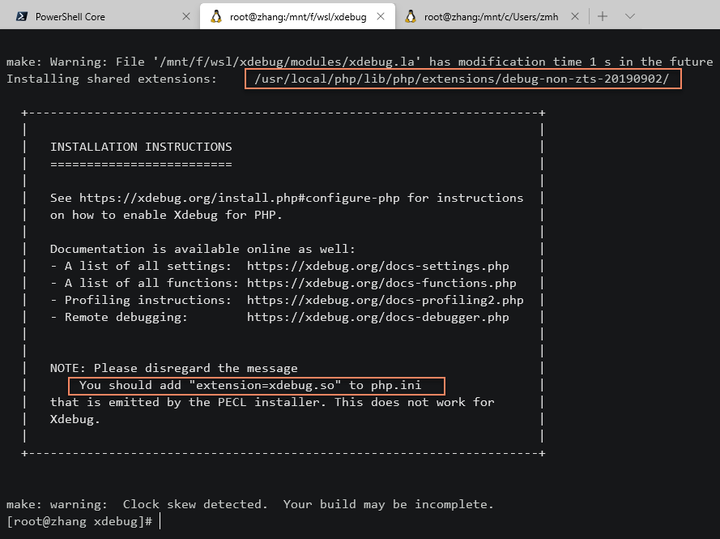The image size is (720, 539).
Task: Click the penguin icon on Users/zmh tab
Action: click(411, 17)
